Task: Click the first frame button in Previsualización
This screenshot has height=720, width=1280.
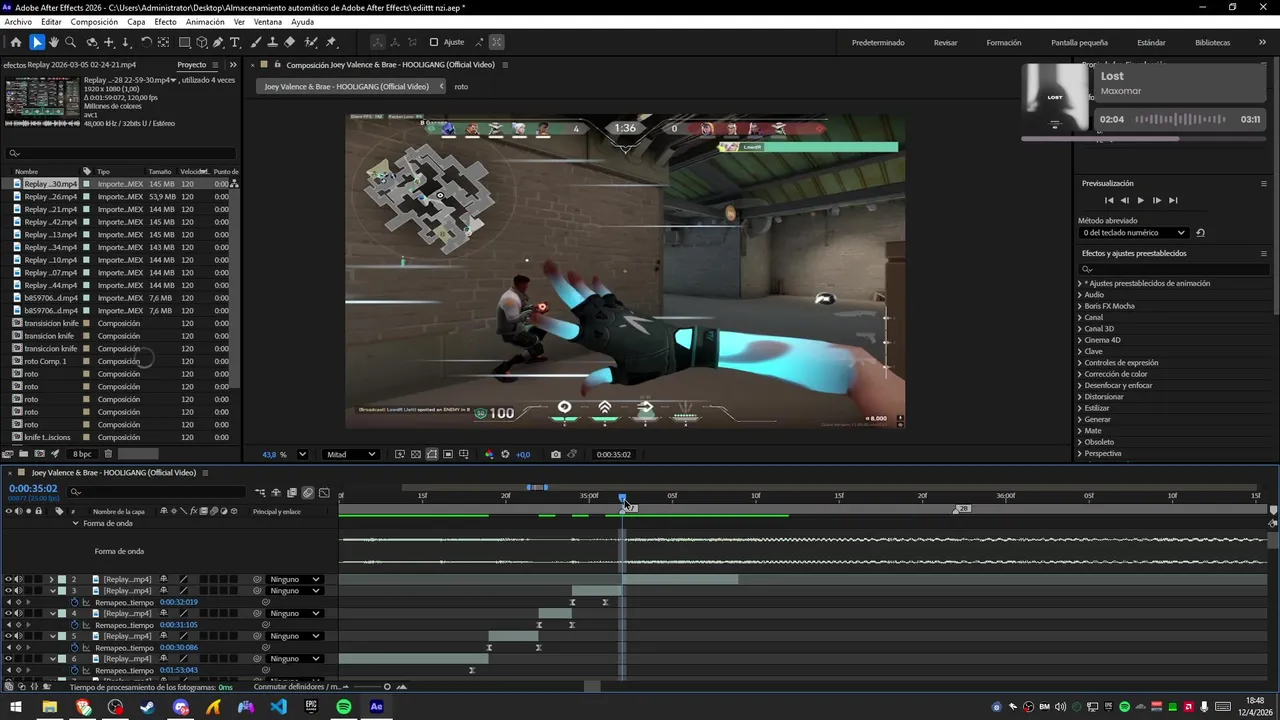Action: click(1108, 200)
